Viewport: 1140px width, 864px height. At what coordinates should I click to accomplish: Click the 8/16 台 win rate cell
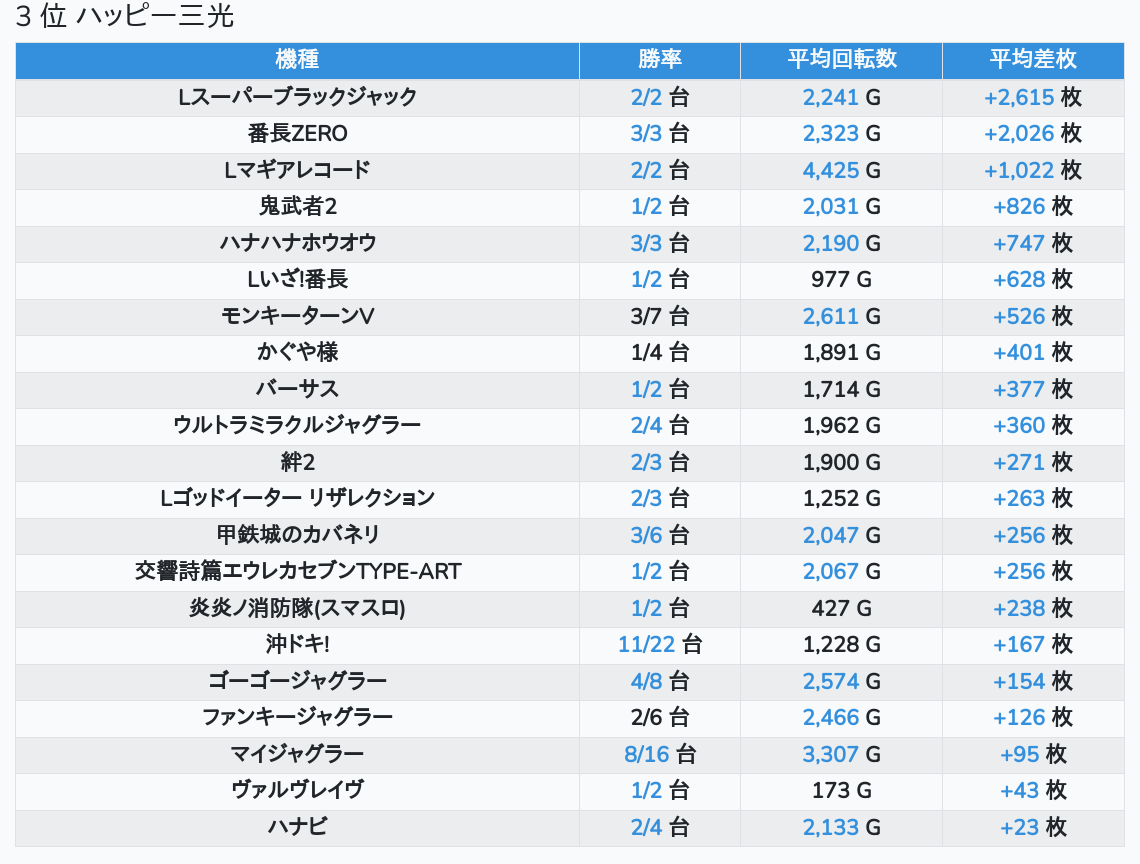click(x=659, y=754)
